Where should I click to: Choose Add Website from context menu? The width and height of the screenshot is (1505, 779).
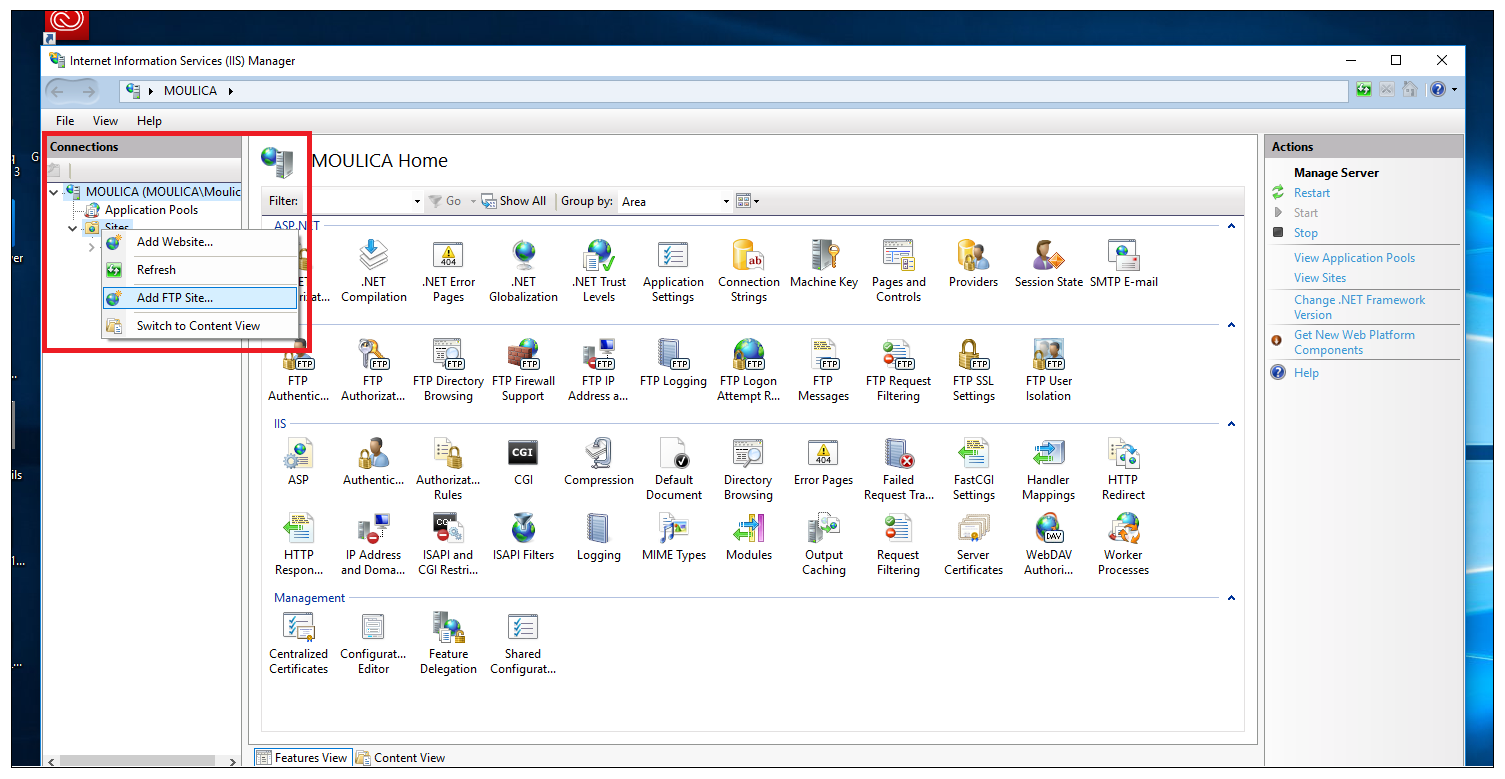pos(200,242)
